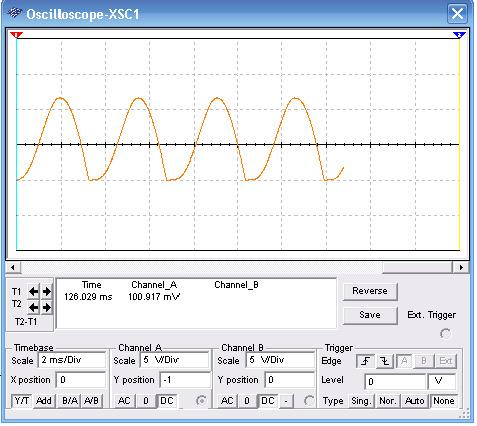Click the Save button

(x=370, y=315)
